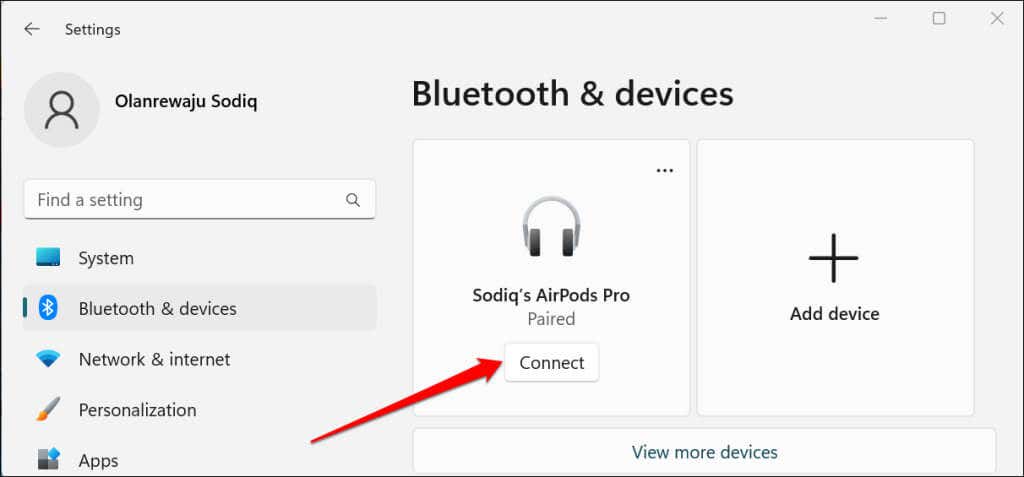
Task: Click the AirPods headphones icon
Action: (551, 227)
